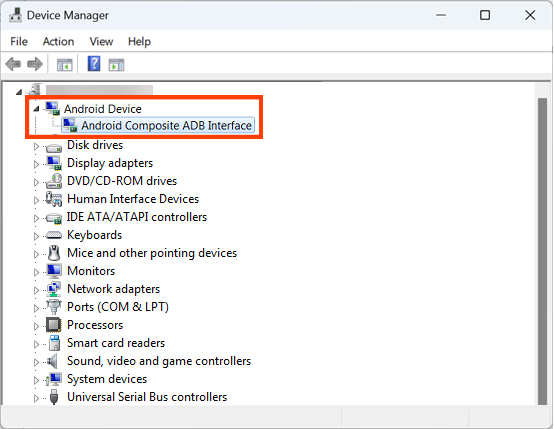Open Help via blue question mark icon
This screenshot has width=554, height=429.
click(94, 64)
